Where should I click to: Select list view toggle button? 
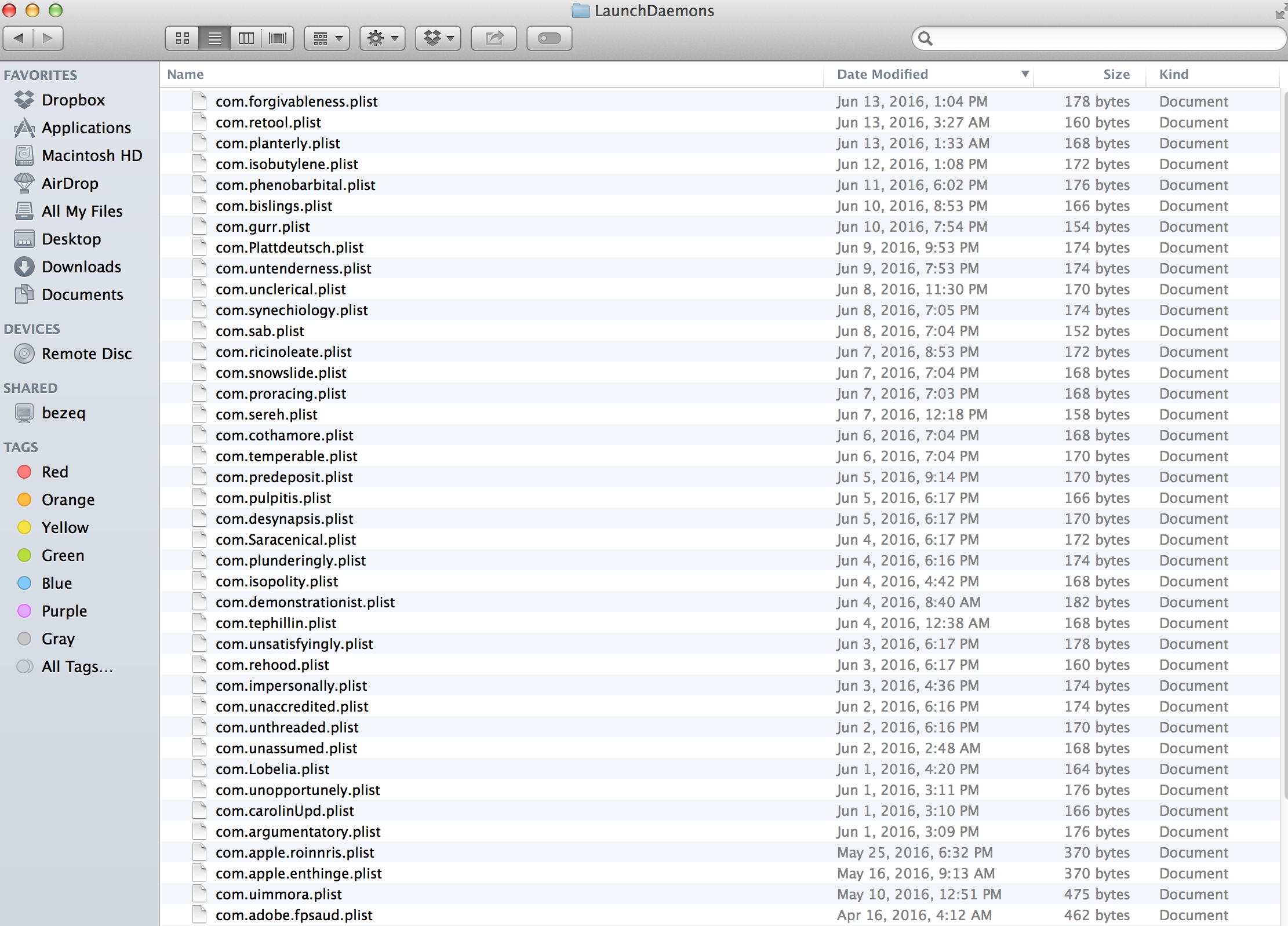click(x=214, y=38)
